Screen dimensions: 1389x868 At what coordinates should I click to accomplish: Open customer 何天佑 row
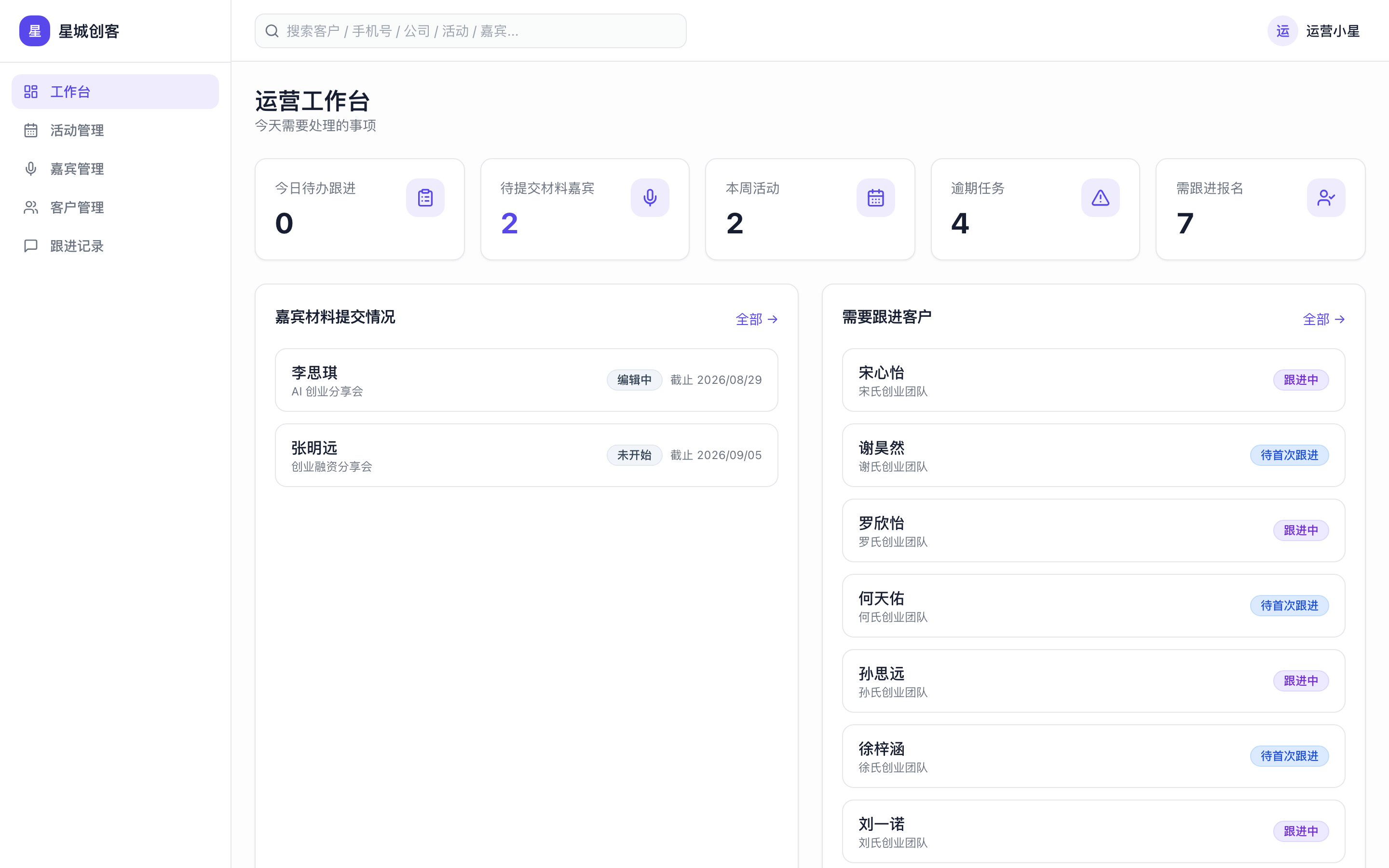(1093, 606)
